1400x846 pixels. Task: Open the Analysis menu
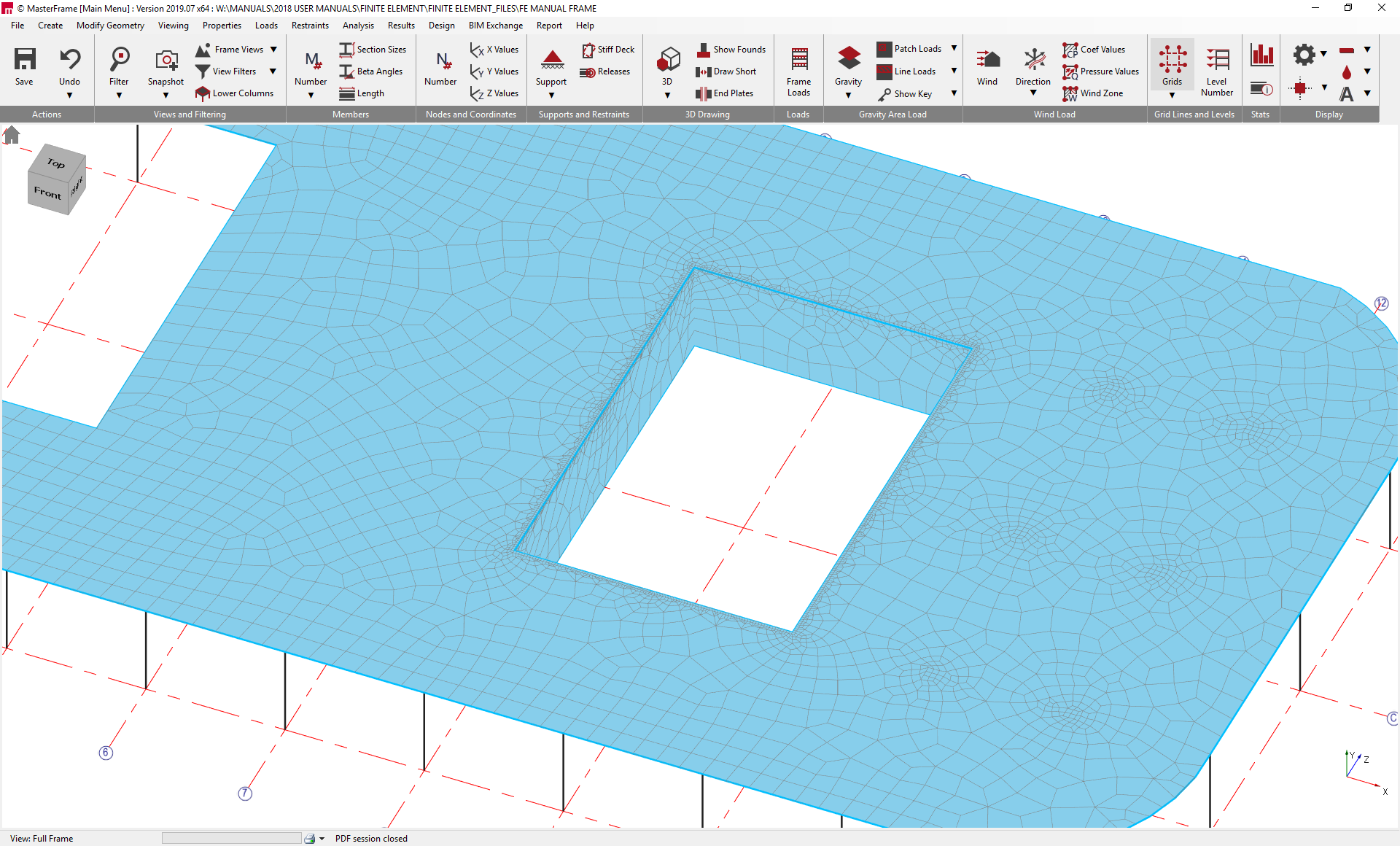358,25
